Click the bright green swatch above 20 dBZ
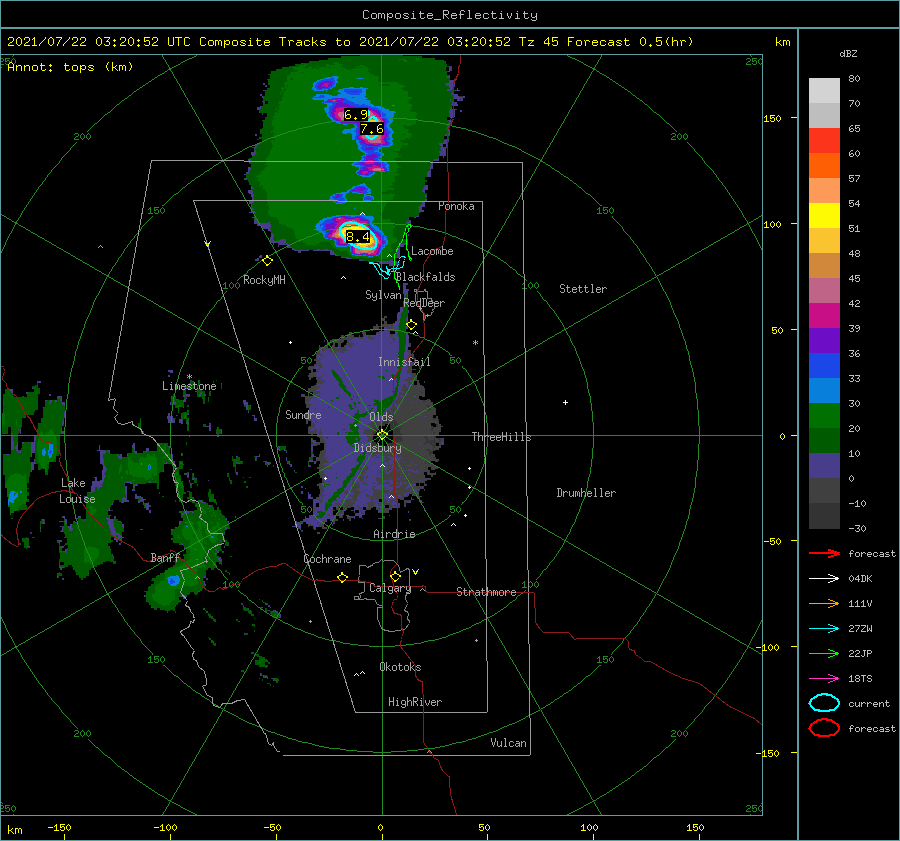 pos(824,416)
